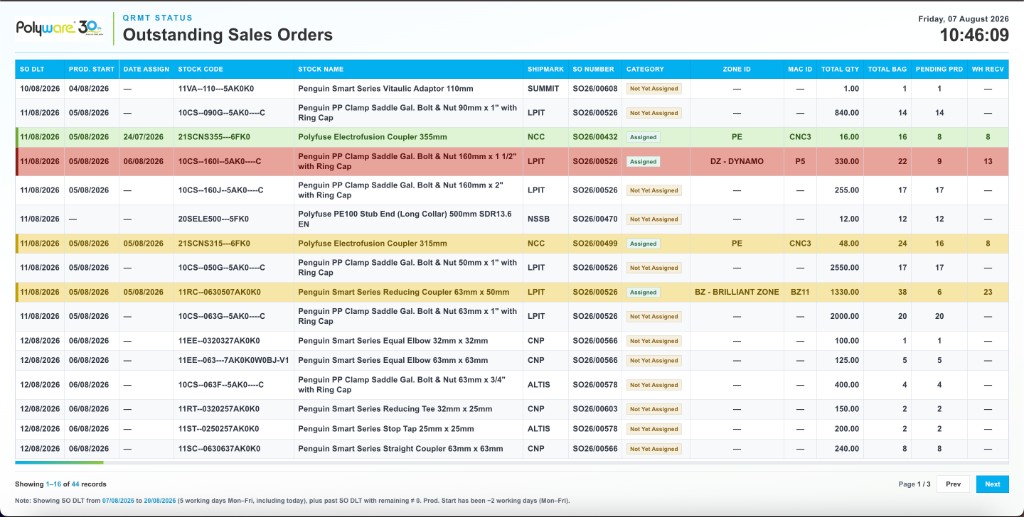Select Polyfuse PE100 Stub End 500mm row name
Viewport: 1024px width, 517px height.
pos(405,219)
